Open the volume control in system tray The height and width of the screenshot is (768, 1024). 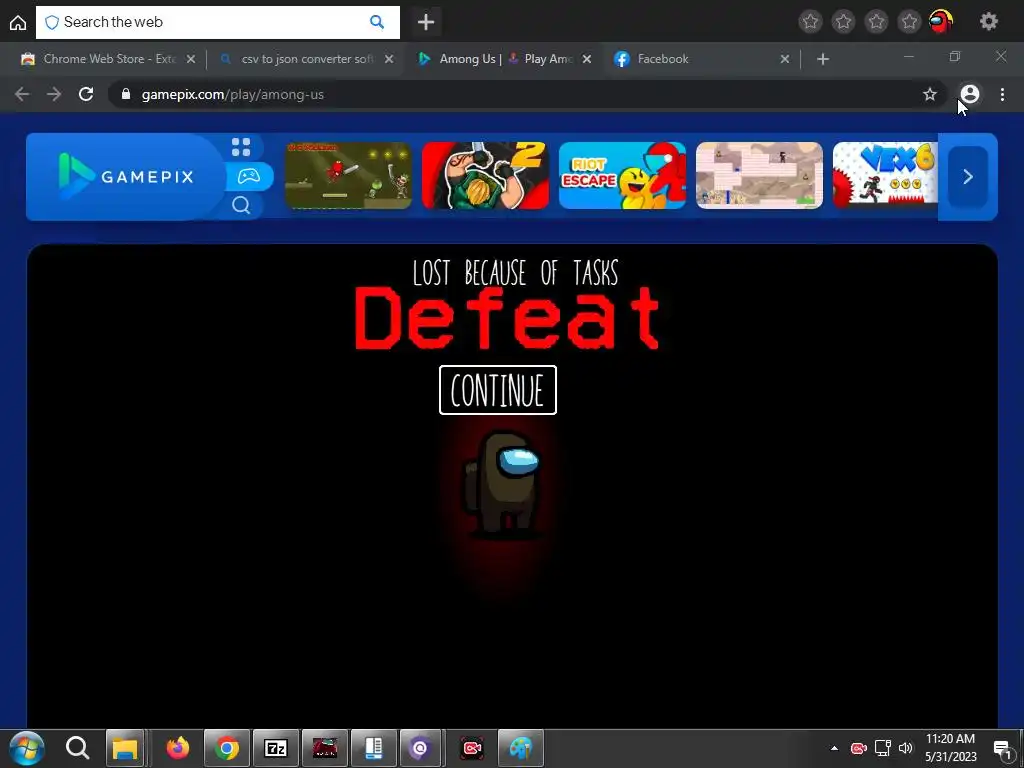pos(905,748)
